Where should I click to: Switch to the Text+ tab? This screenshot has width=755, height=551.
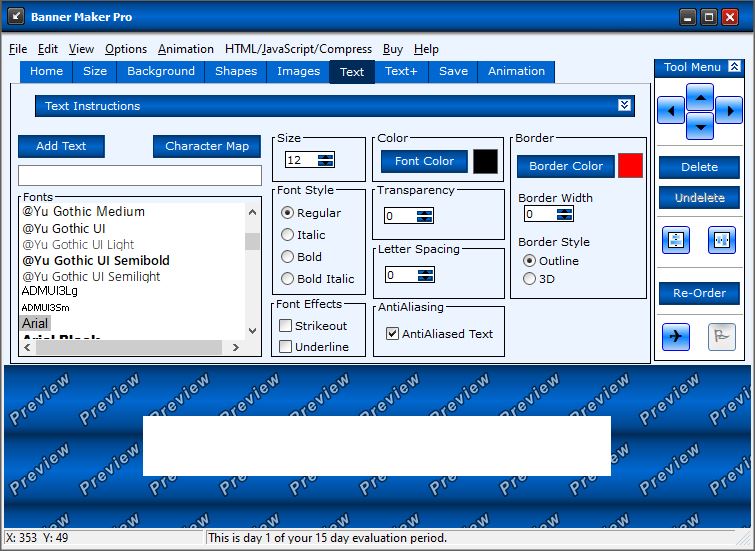[x=401, y=71]
